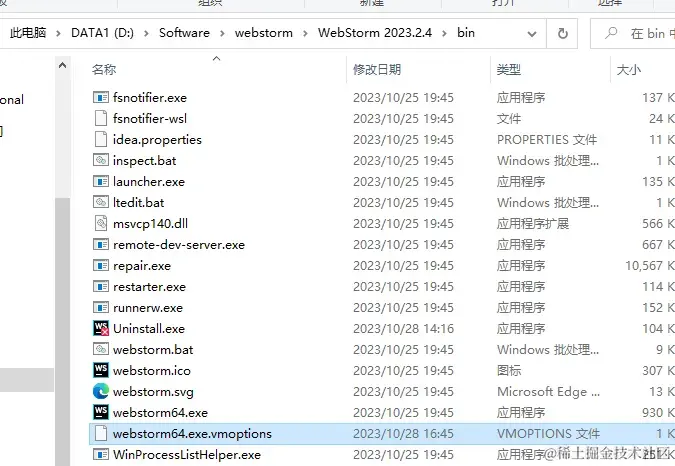Click the webstorm.ico WS logo icon
The height and width of the screenshot is (466, 675).
click(x=101, y=370)
